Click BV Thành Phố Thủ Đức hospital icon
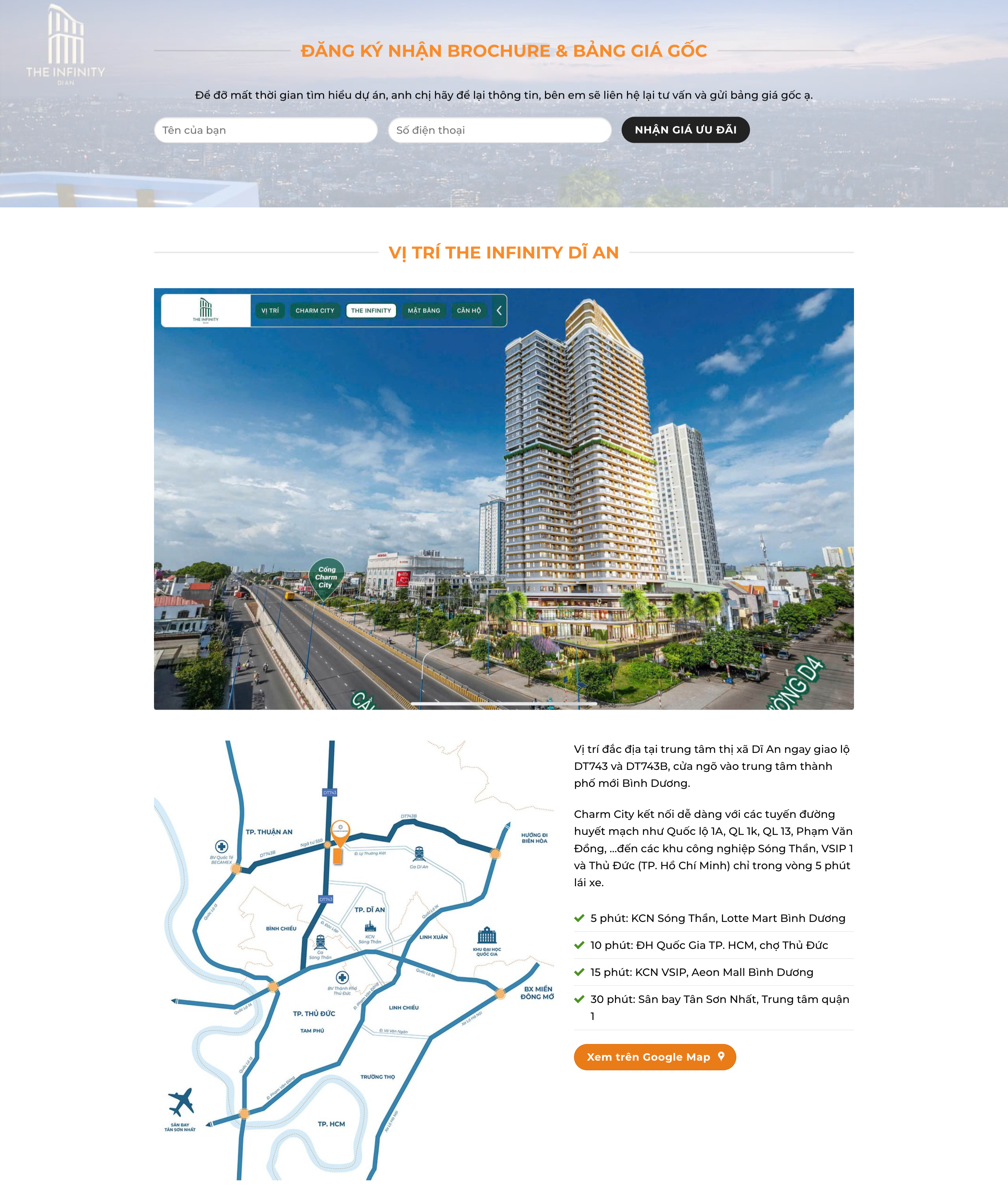The width and height of the screenshot is (1008, 1190). (x=342, y=977)
